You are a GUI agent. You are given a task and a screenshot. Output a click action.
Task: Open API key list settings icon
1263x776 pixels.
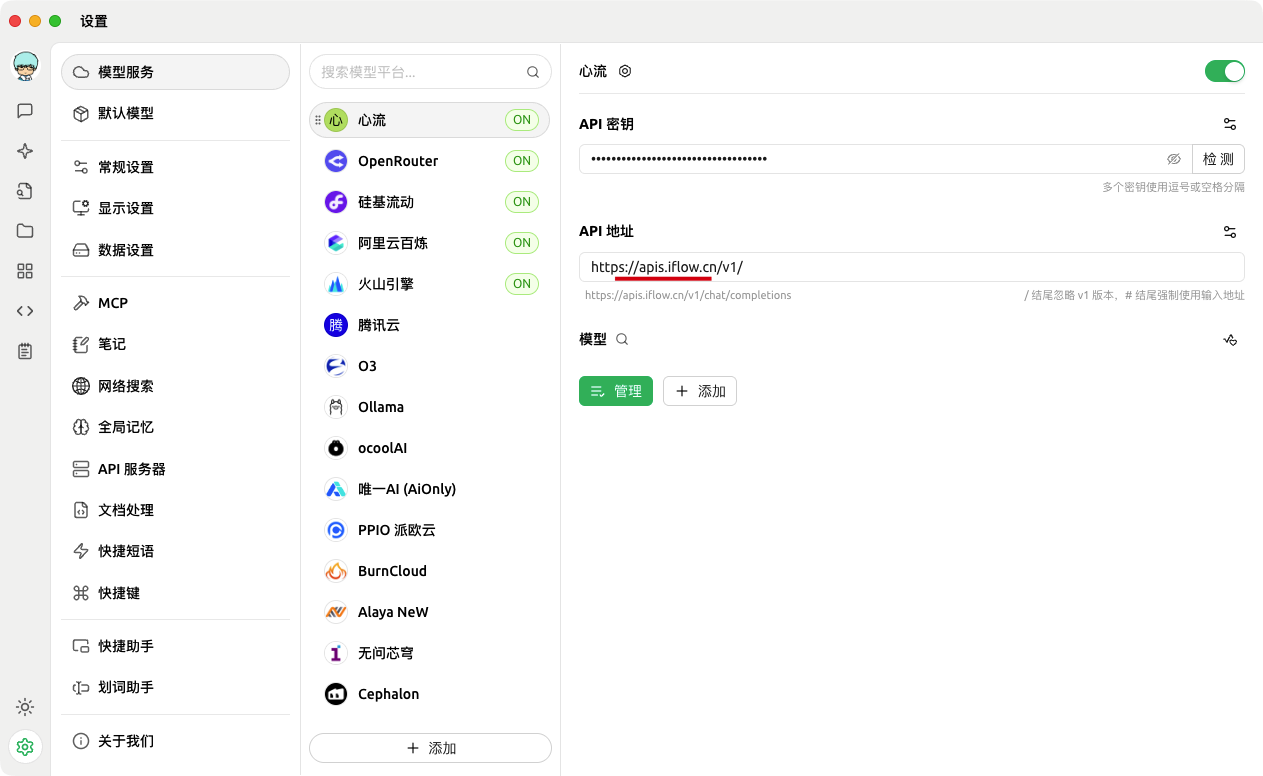click(x=1230, y=124)
